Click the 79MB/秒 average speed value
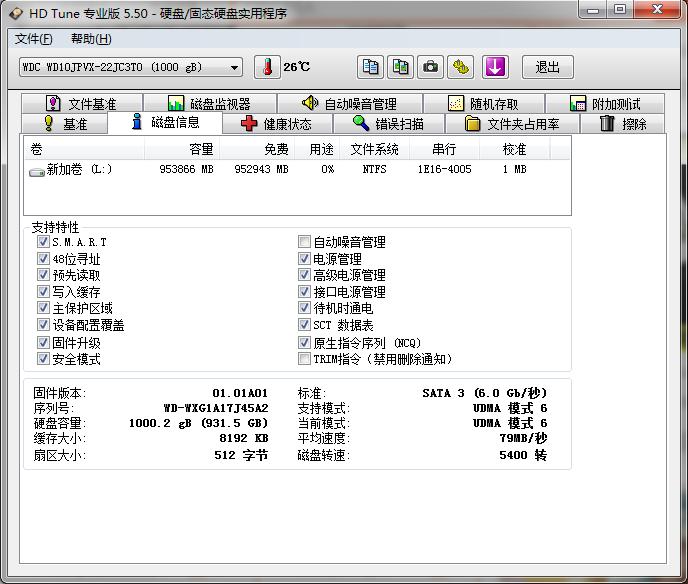The image size is (688, 584). [523, 438]
